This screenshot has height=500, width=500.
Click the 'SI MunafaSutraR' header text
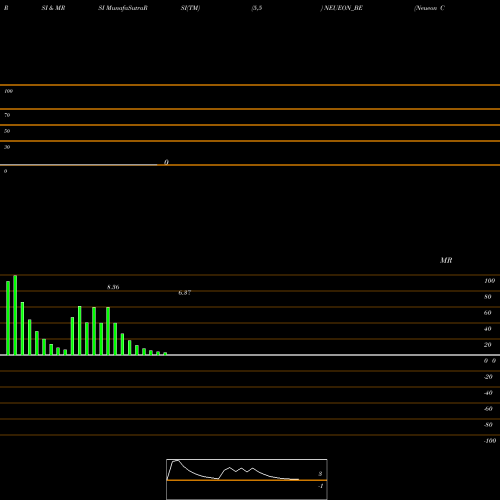pyautogui.click(x=123, y=8)
